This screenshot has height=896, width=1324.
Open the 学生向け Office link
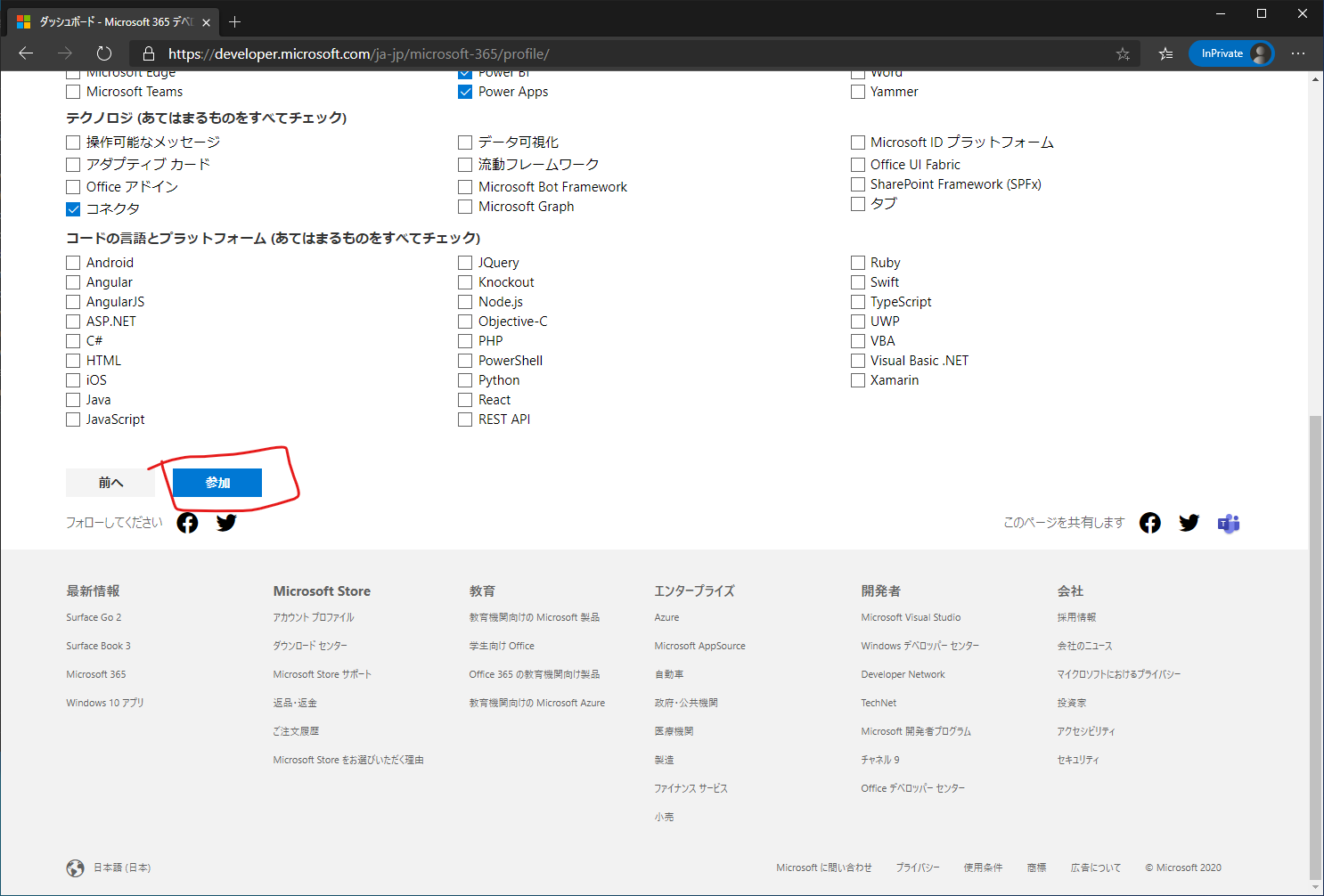(x=502, y=646)
